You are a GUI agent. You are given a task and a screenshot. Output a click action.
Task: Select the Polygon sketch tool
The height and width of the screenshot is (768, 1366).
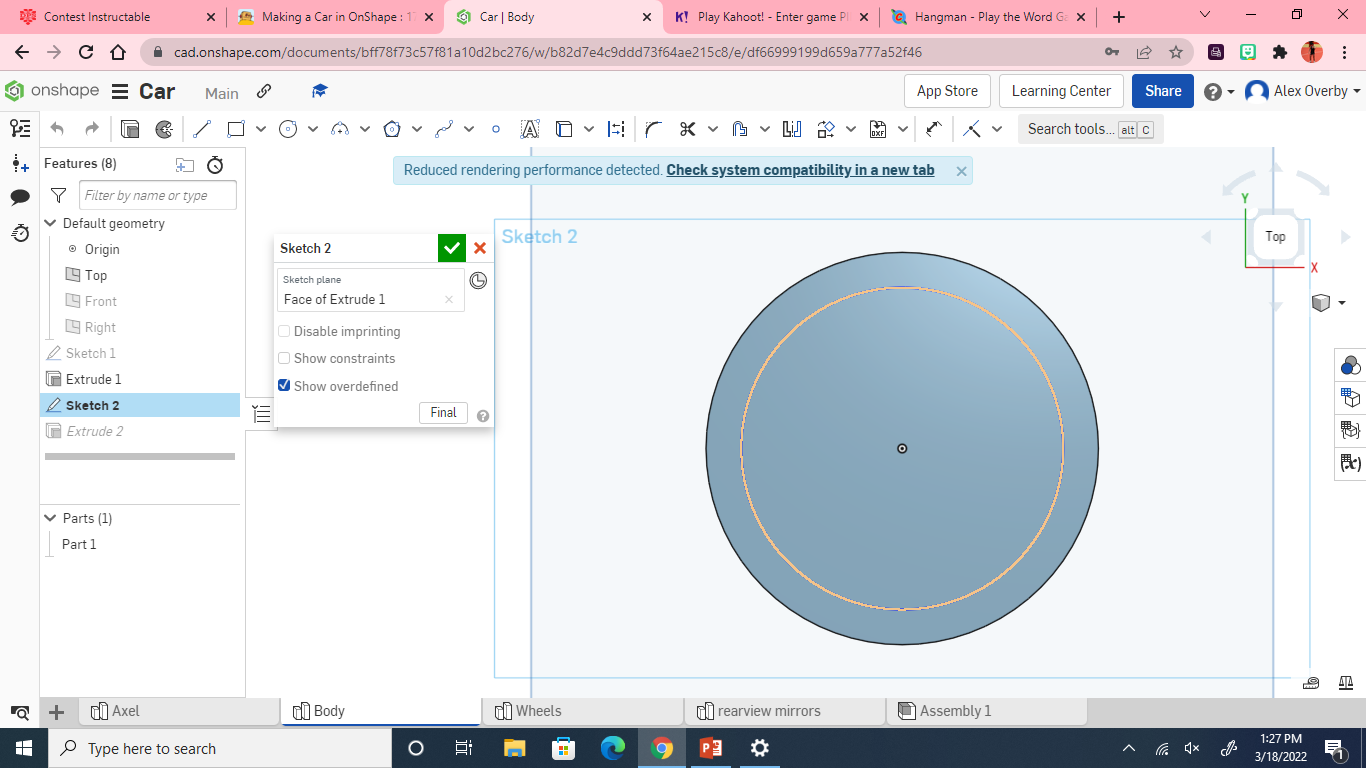coord(391,129)
